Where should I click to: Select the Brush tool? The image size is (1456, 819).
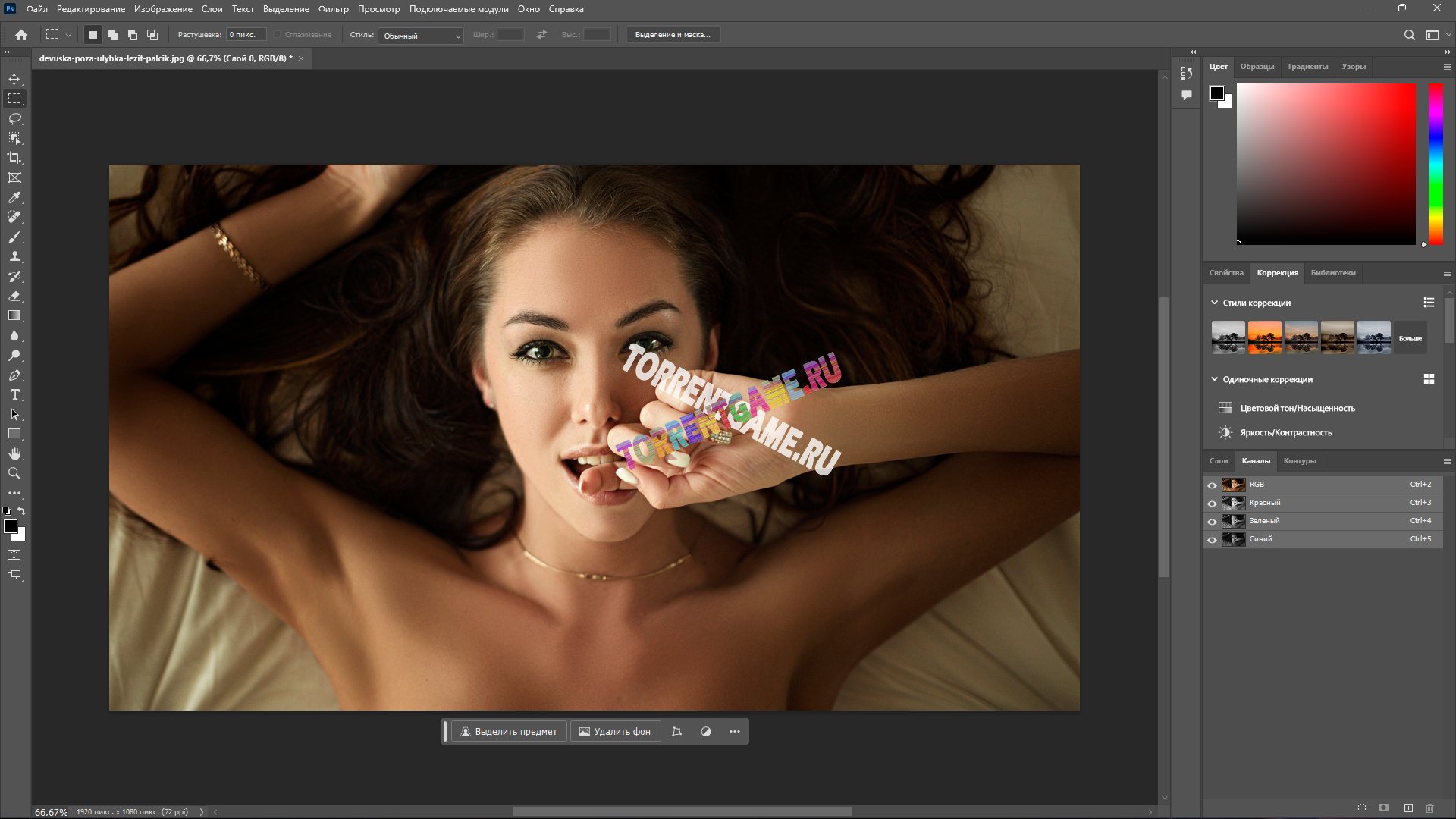pyautogui.click(x=14, y=237)
